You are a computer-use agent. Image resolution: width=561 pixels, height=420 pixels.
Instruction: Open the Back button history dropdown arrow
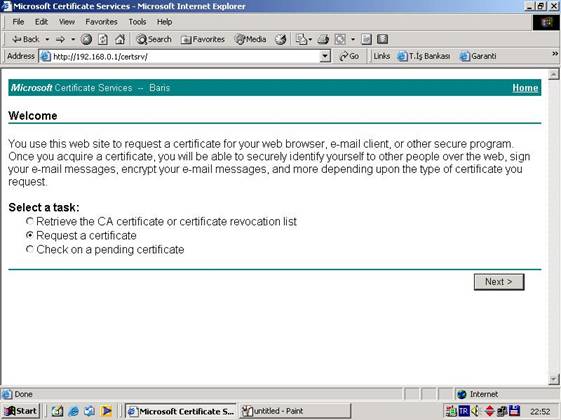pos(47,39)
